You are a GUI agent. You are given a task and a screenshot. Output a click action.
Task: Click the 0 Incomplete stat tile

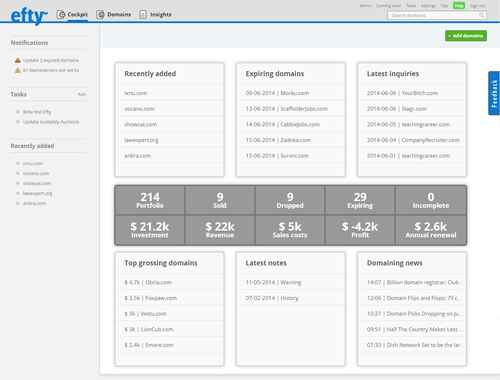tap(431, 200)
